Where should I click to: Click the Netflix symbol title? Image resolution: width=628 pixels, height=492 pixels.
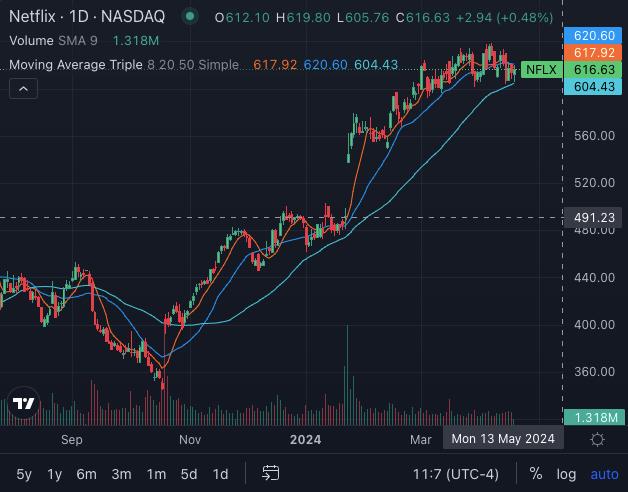(x=95, y=17)
